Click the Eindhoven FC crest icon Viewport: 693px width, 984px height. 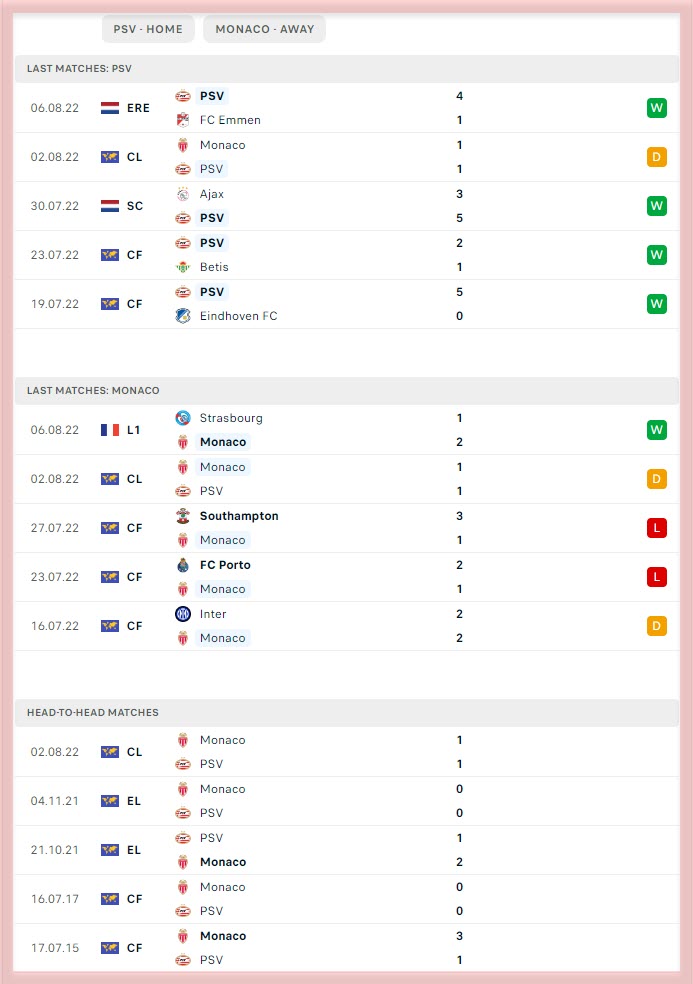click(183, 316)
